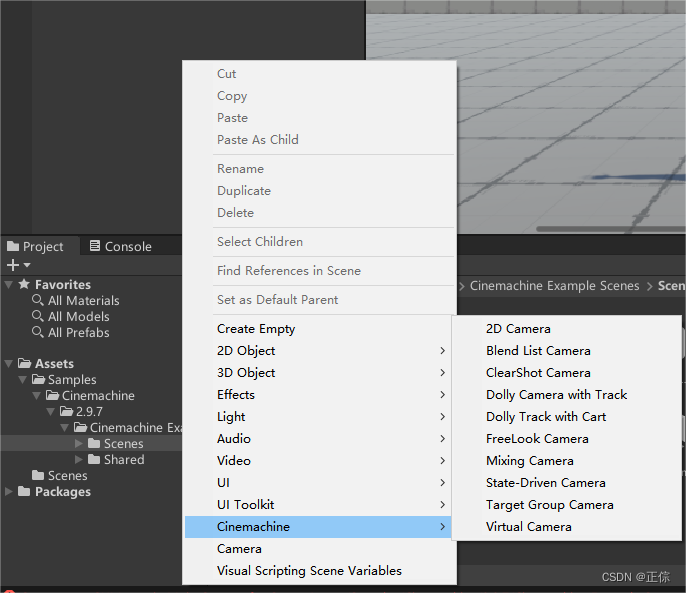Screen dimensions: 686x593
Task: Click the All Materials magnifier icon
Action: point(38,300)
